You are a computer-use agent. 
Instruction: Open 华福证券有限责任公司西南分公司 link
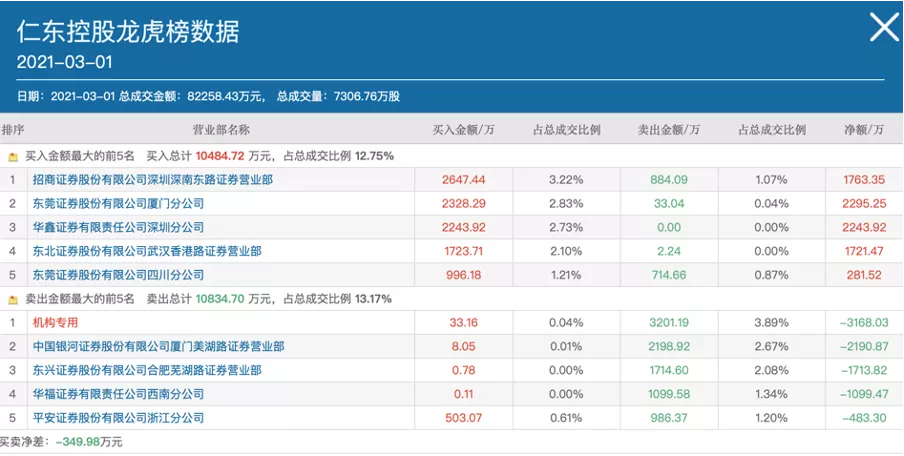[x=118, y=394]
